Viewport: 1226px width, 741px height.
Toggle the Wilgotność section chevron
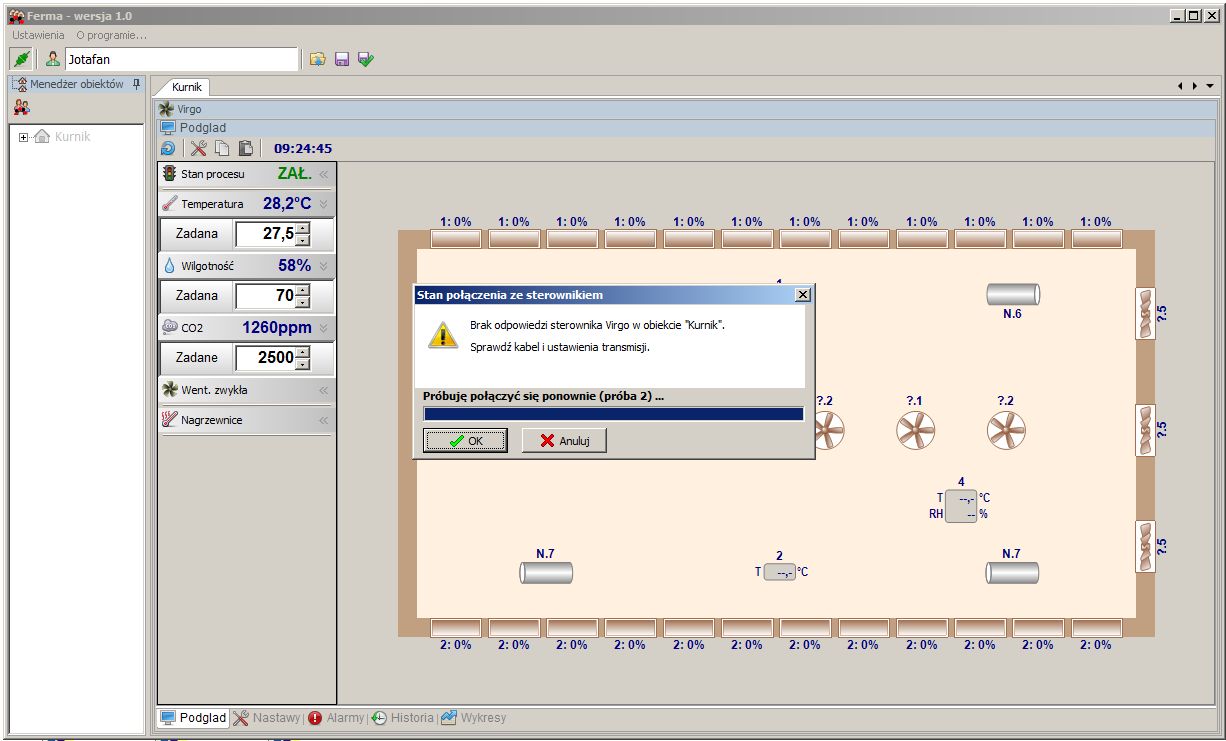coord(323,266)
